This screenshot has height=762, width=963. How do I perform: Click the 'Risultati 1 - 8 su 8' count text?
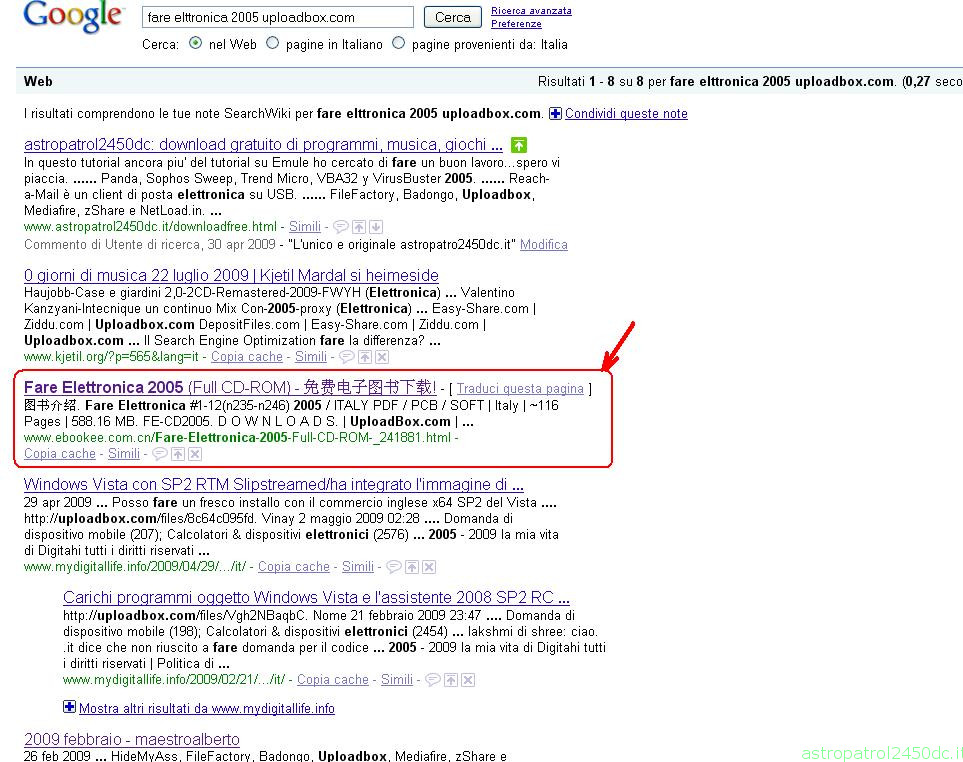591,82
